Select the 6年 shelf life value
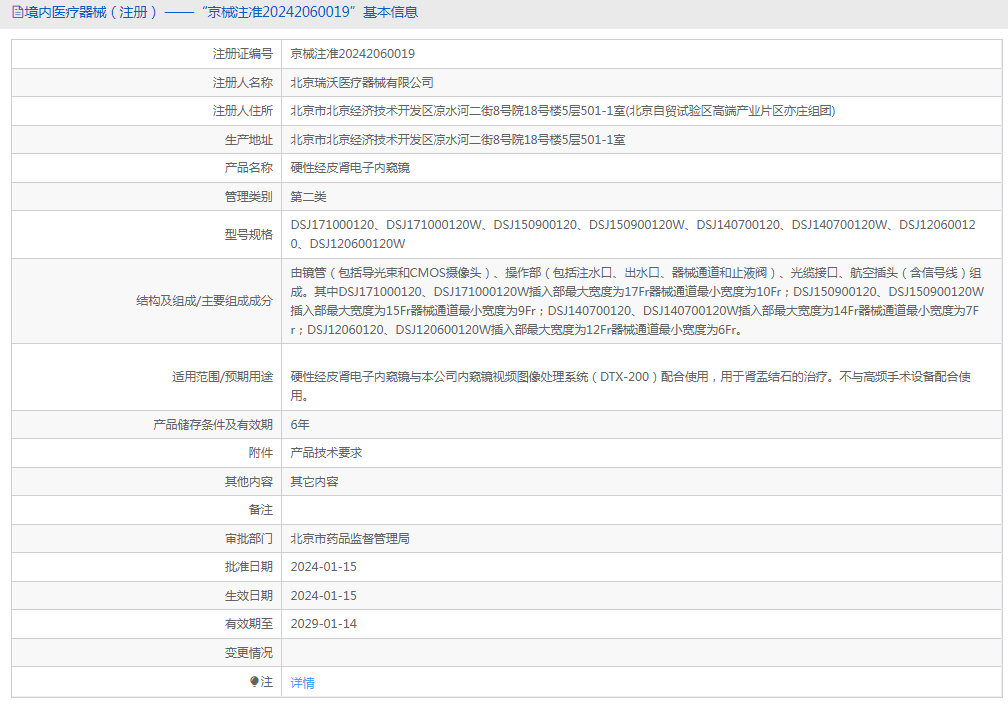 [300, 424]
